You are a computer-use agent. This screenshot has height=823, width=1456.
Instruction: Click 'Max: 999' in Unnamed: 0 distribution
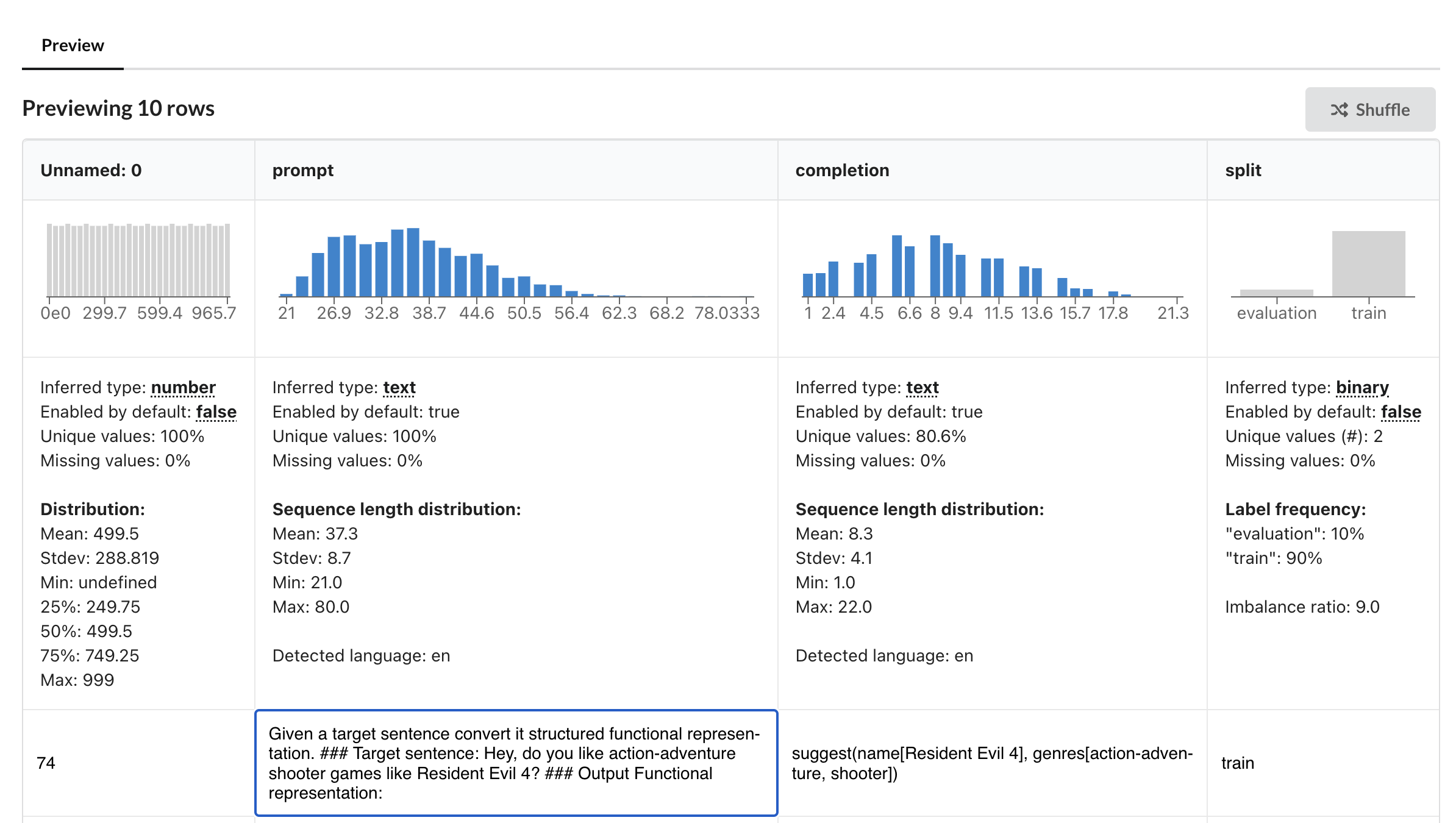pos(77,680)
